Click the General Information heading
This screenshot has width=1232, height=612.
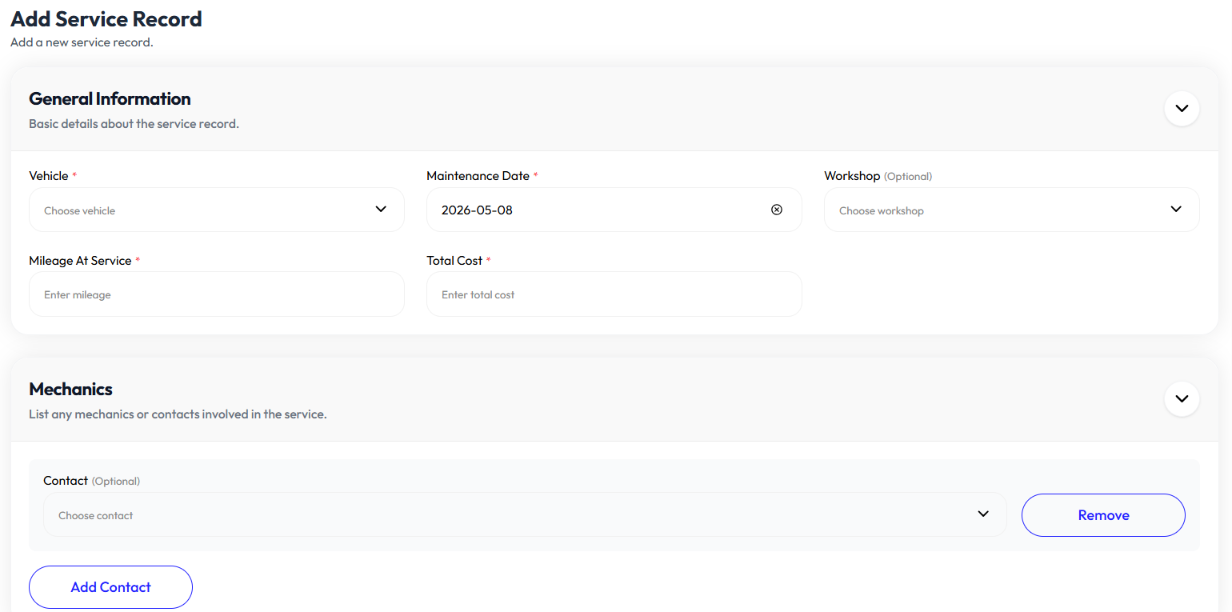[110, 99]
